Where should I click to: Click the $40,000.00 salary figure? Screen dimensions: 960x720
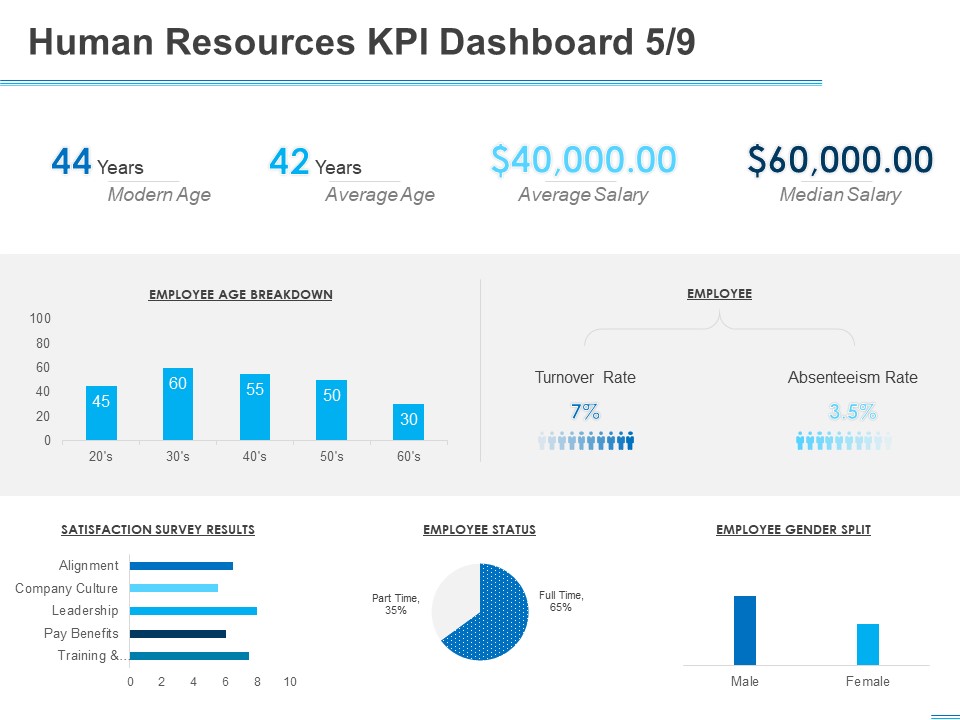coord(583,160)
